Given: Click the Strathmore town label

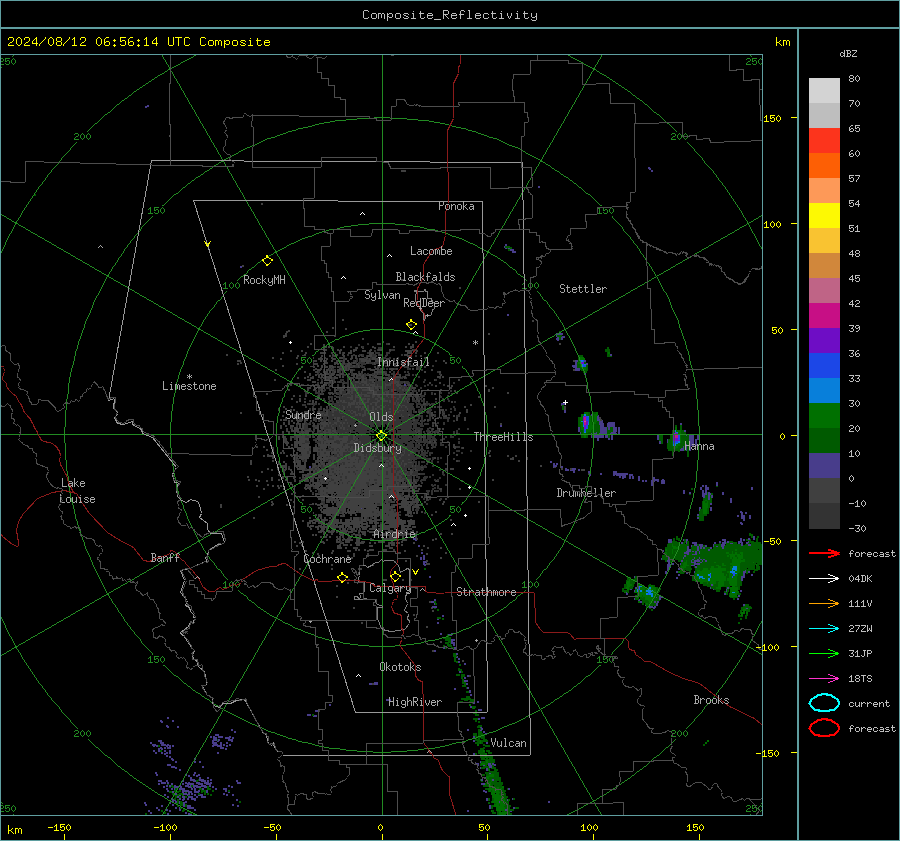Looking at the screenshot, I should point(486,592).
